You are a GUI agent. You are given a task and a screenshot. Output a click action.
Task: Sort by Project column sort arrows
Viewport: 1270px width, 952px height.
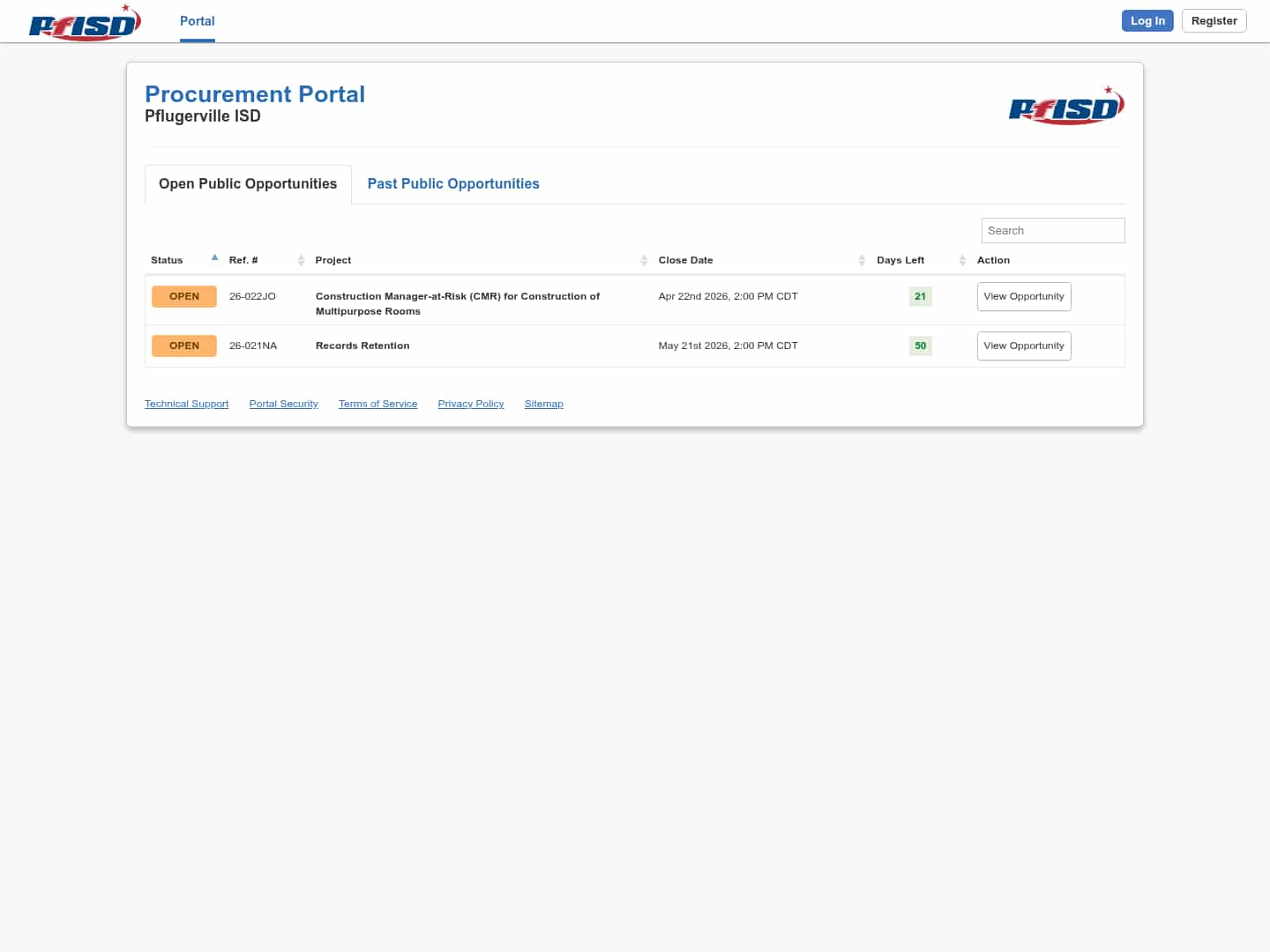click(644, 260)
